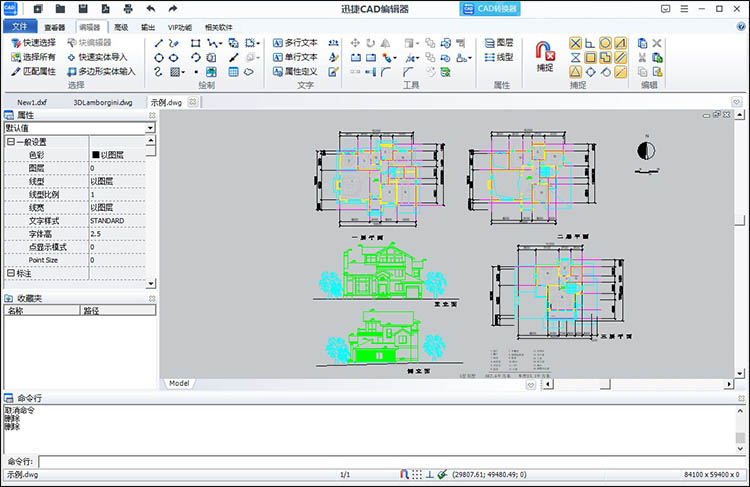The image size is (750, 487).
Task: Select the revision cloud tool
Action: tap(249, 72)
